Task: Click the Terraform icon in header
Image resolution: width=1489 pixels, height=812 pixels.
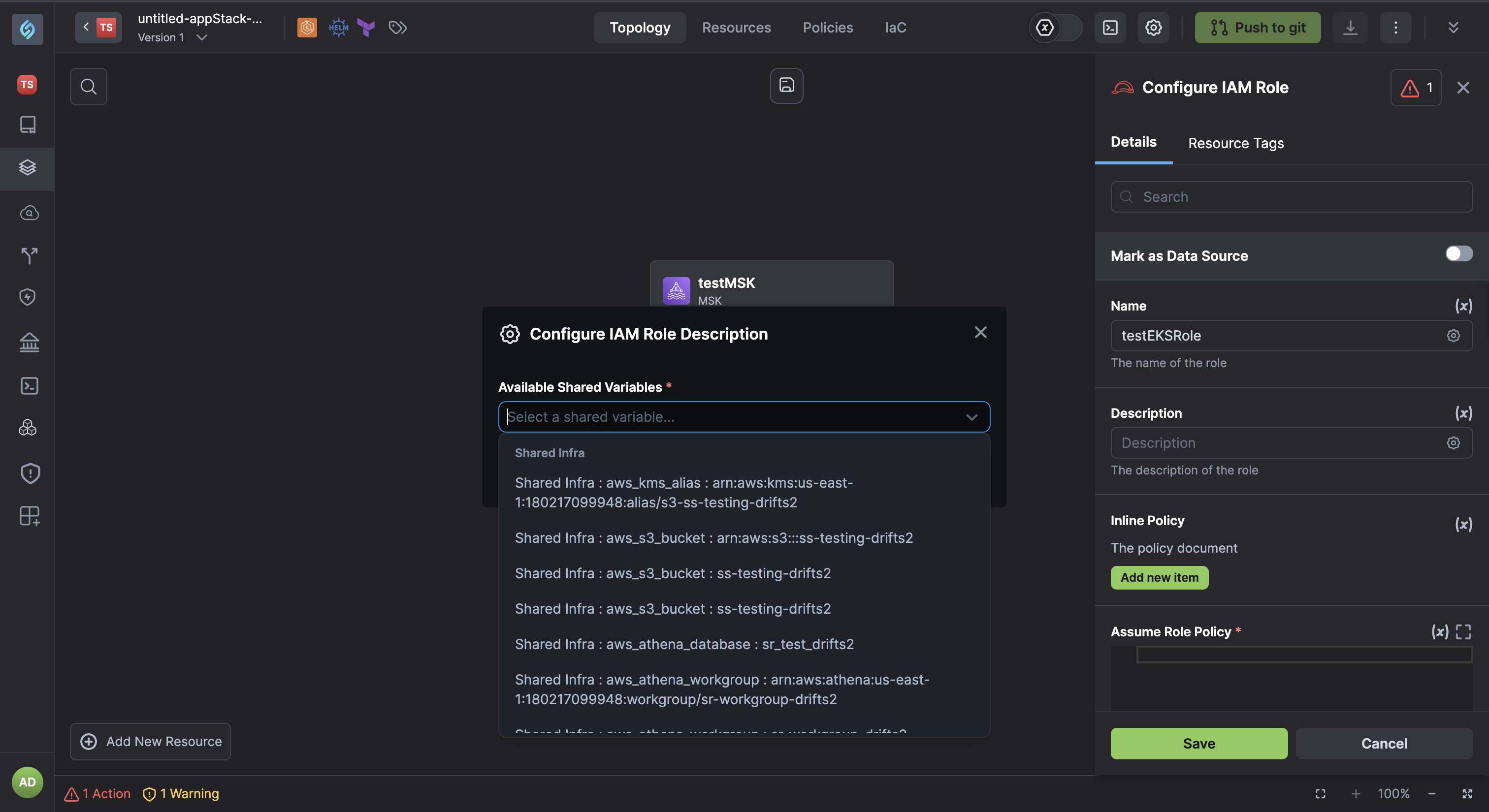Action: (366, 27)
